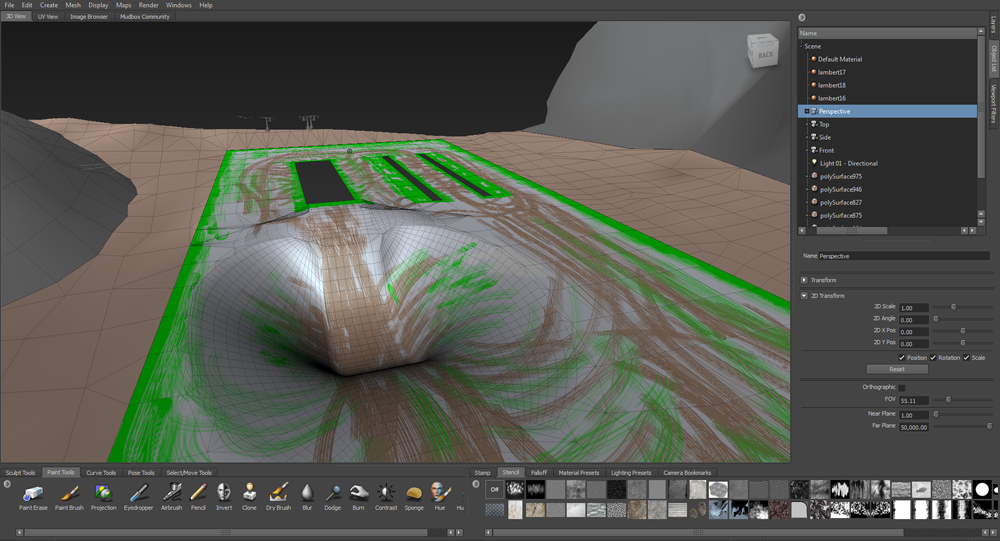
Task: Adjust the FOV slider
Action: [948, 400]
